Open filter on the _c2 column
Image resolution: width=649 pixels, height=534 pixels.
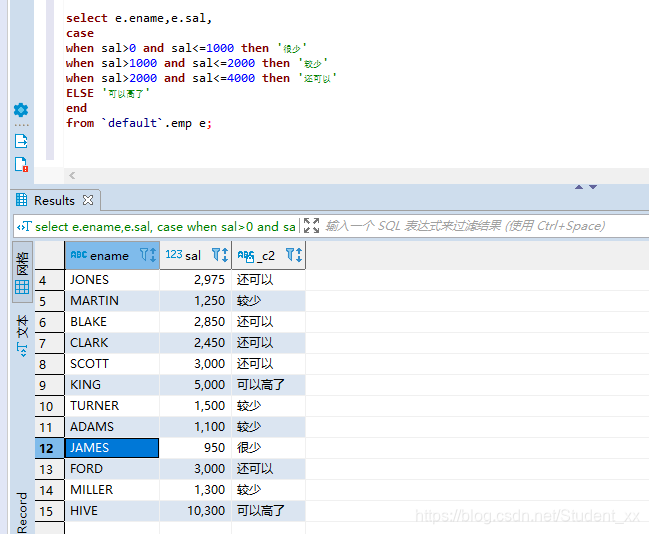pyautogui.click(x=290, y=254)
